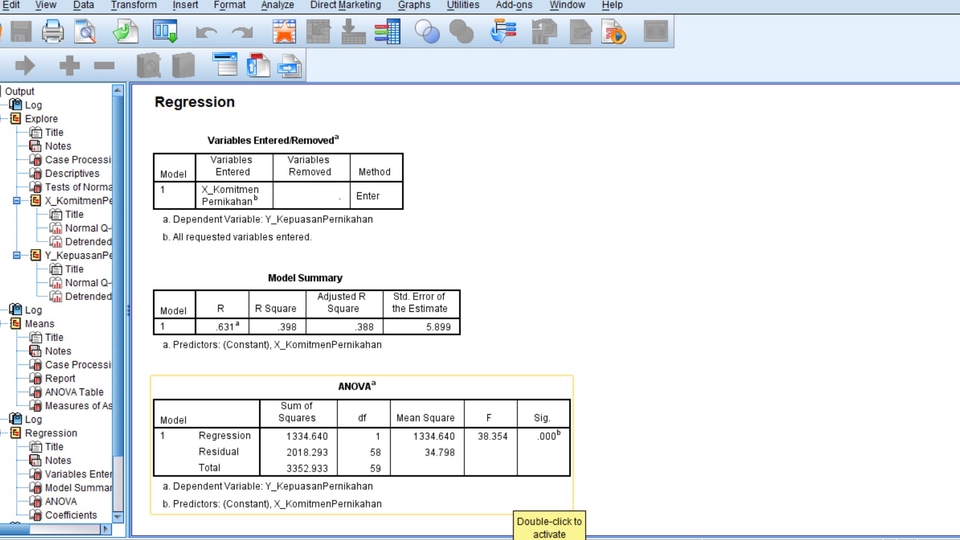960x540 pixels.
Task: Open the Window menu
Action: point(567,5)
